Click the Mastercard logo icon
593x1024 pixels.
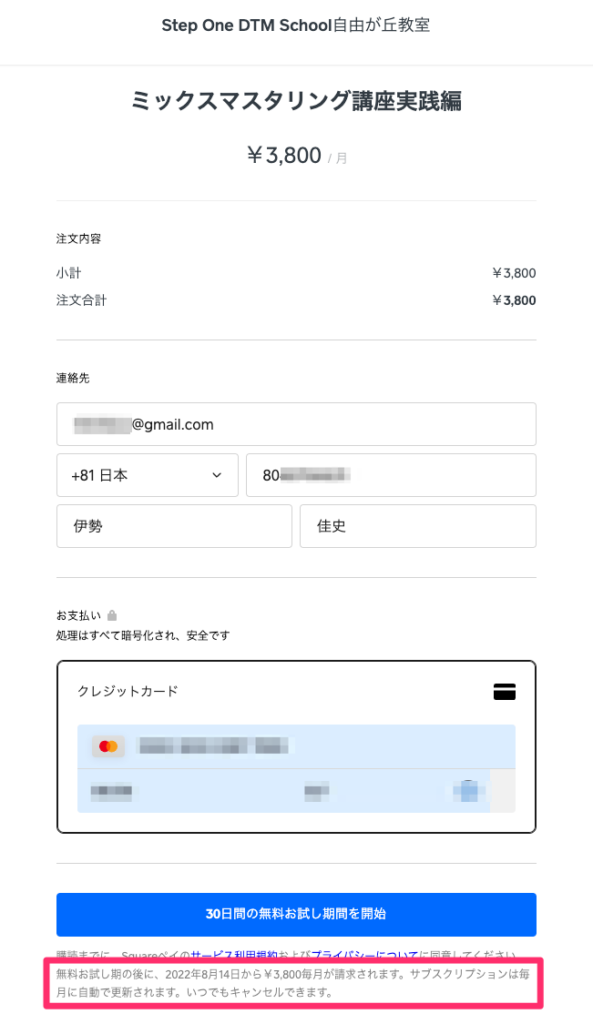pos(108,746)
